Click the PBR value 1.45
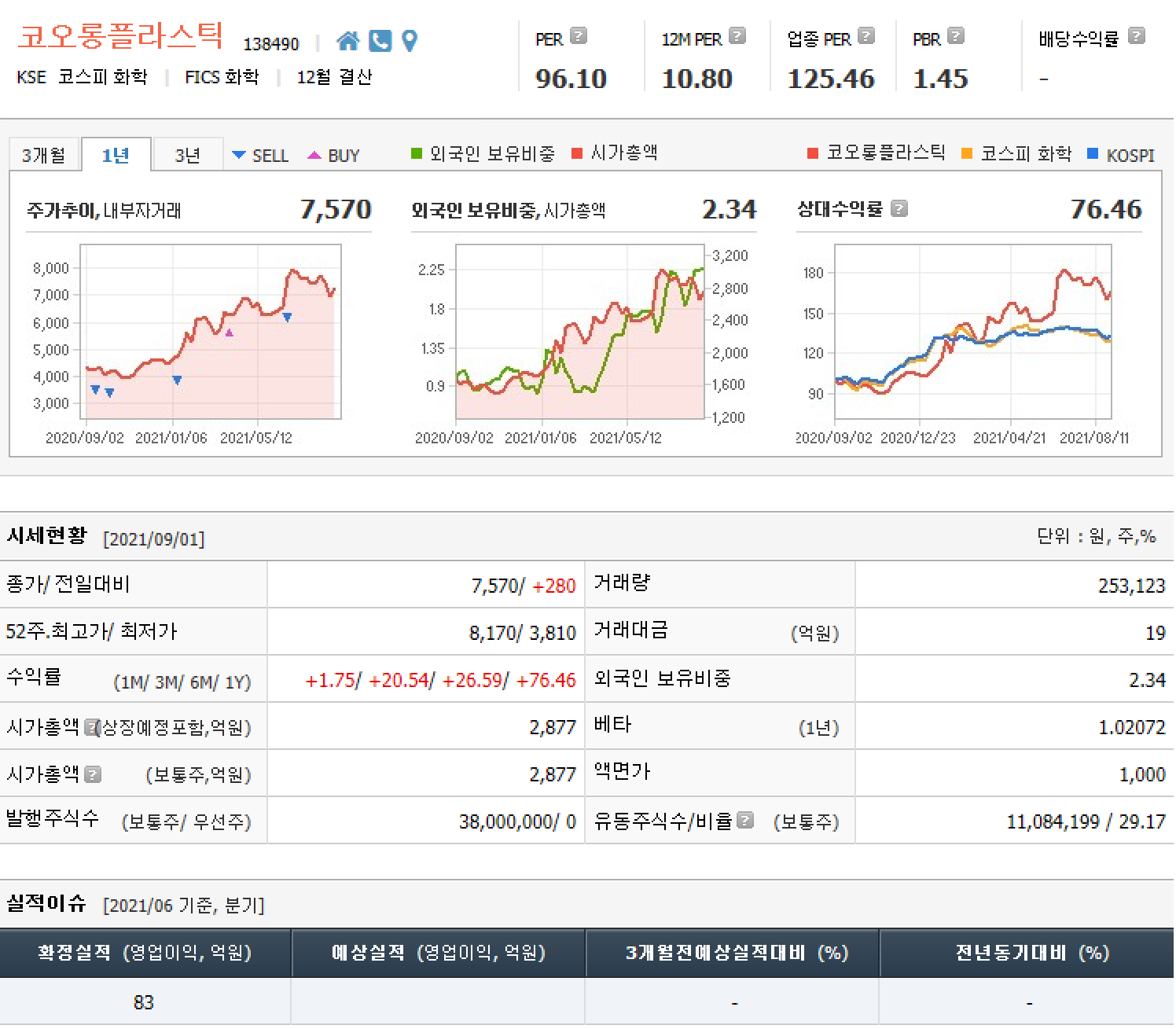Screen dimensions: 1176x1029 940,79
